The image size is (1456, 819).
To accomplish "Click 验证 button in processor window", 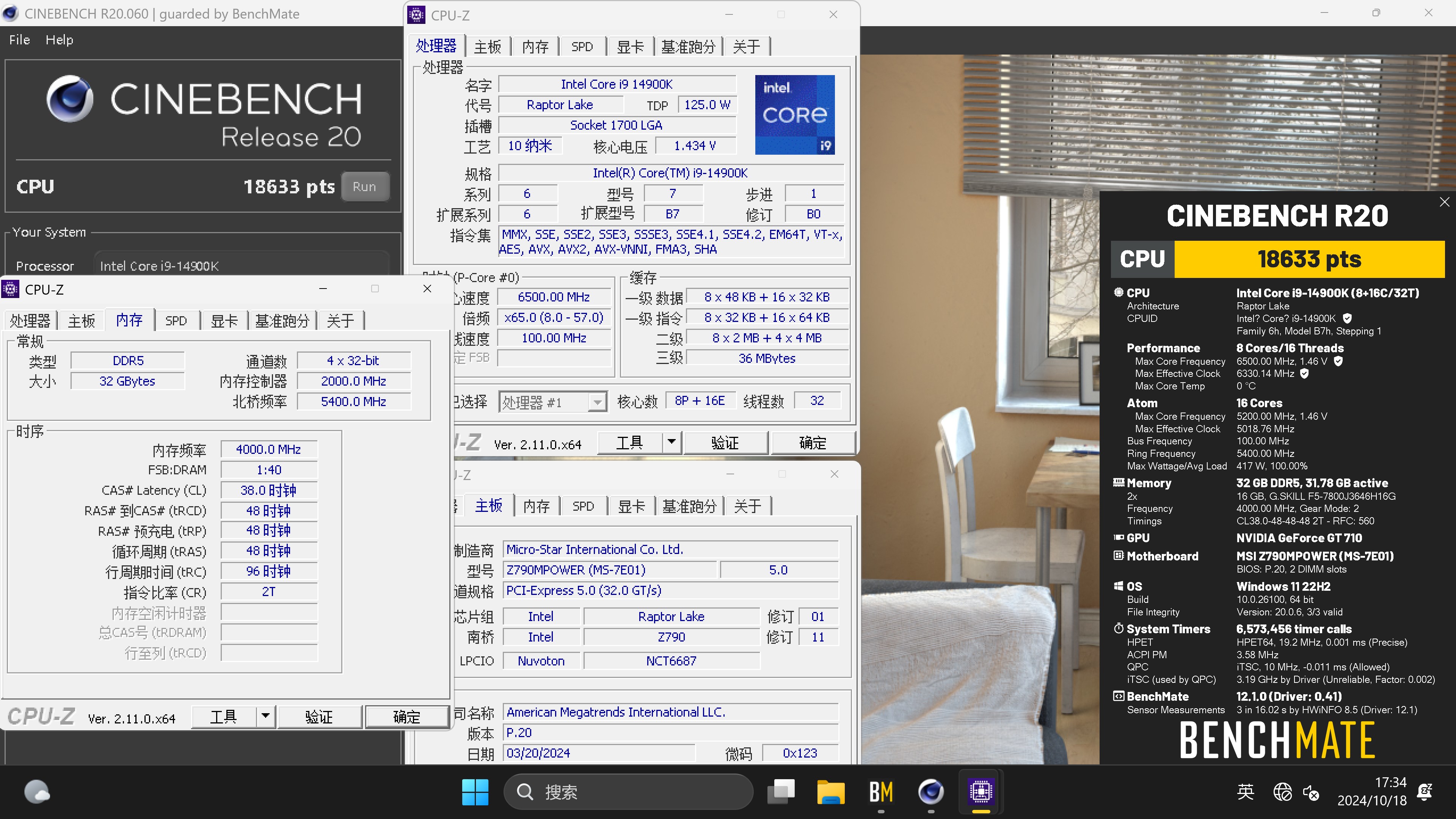I will pos(725,442).
